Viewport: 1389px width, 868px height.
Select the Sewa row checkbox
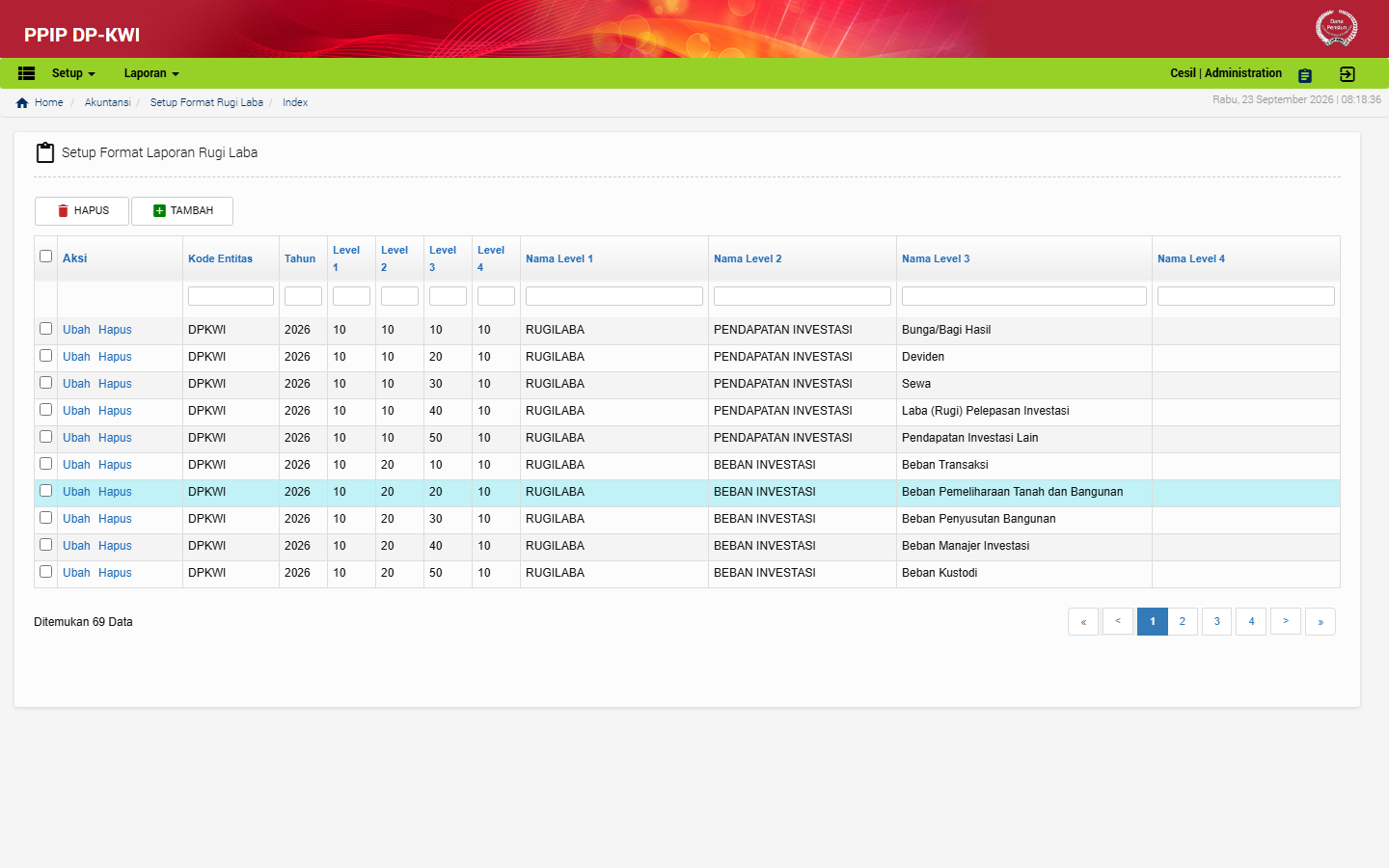(45, 383)
